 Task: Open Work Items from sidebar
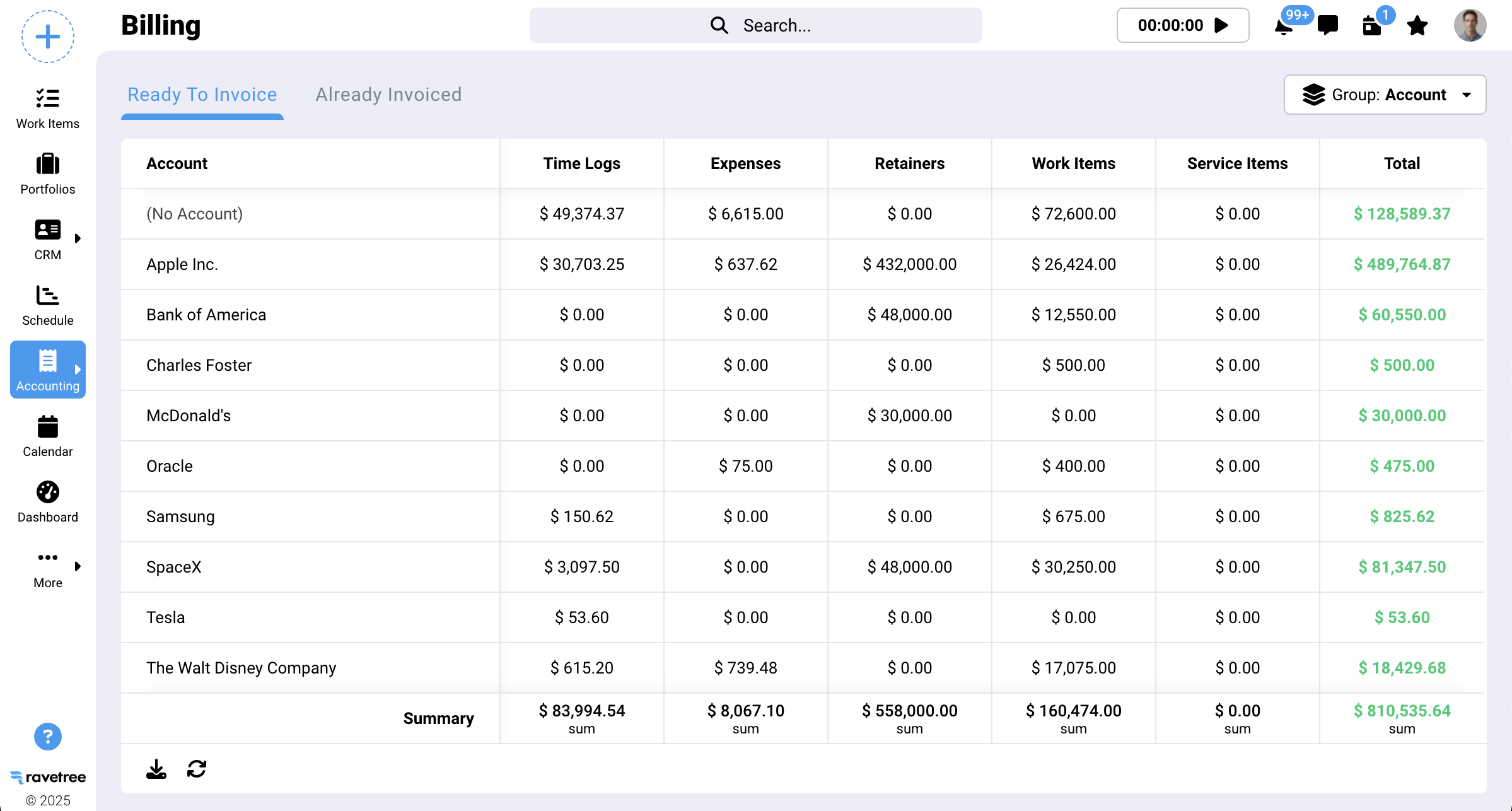(48, 108)
